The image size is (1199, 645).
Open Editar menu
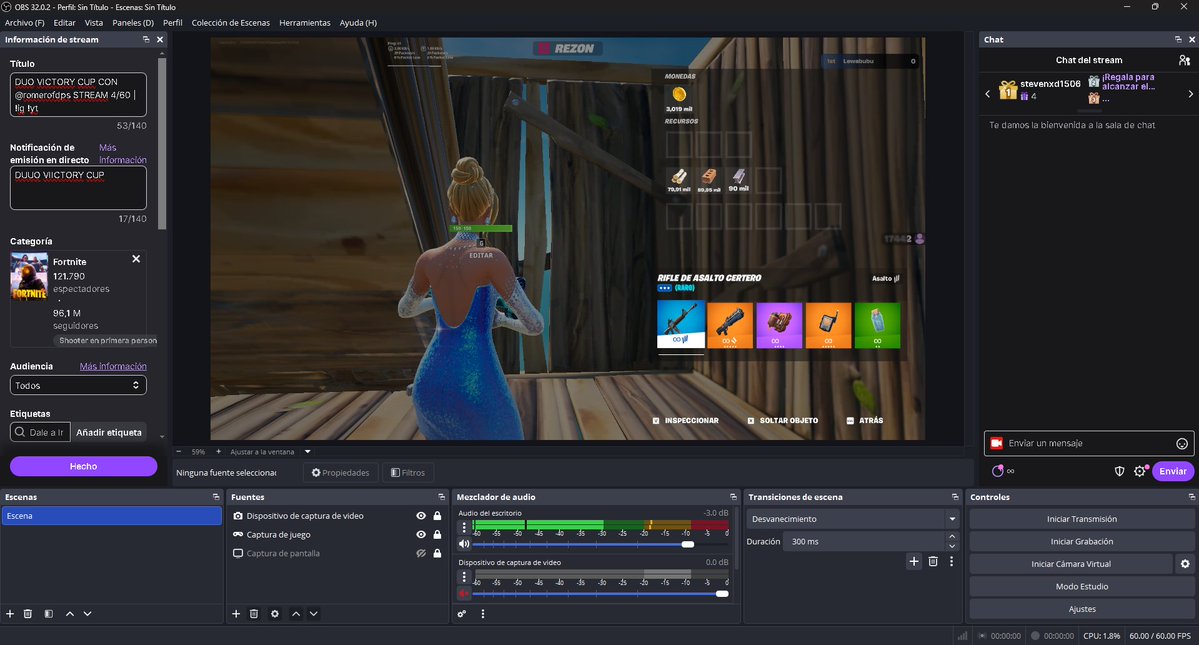point(64,23)
